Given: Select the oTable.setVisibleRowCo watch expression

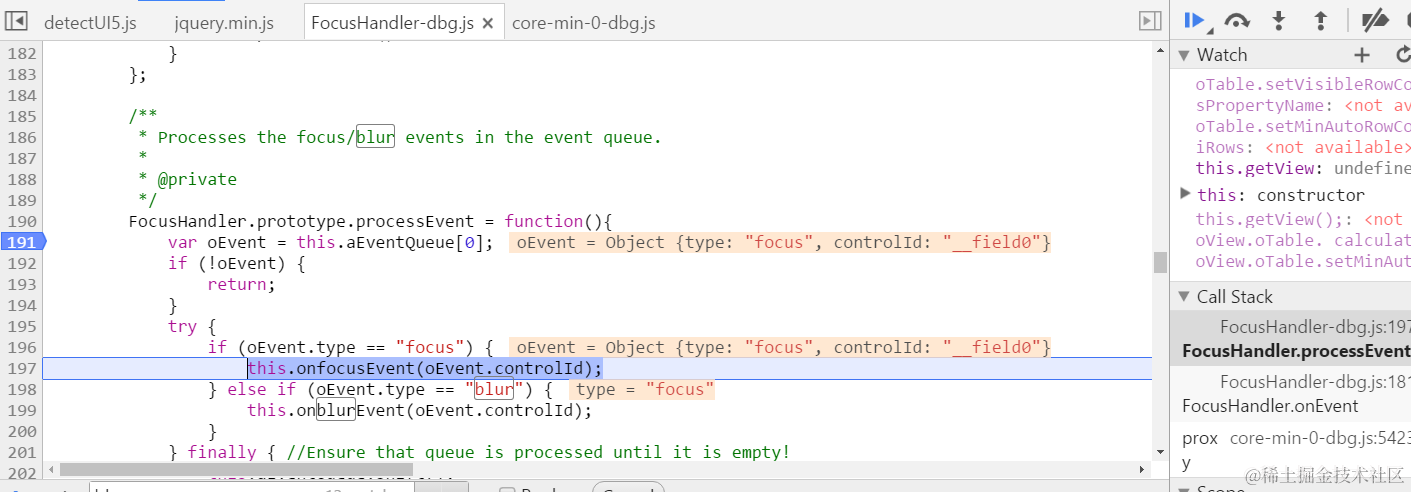Looking at the screenshot, I should tap(1303, 84).
